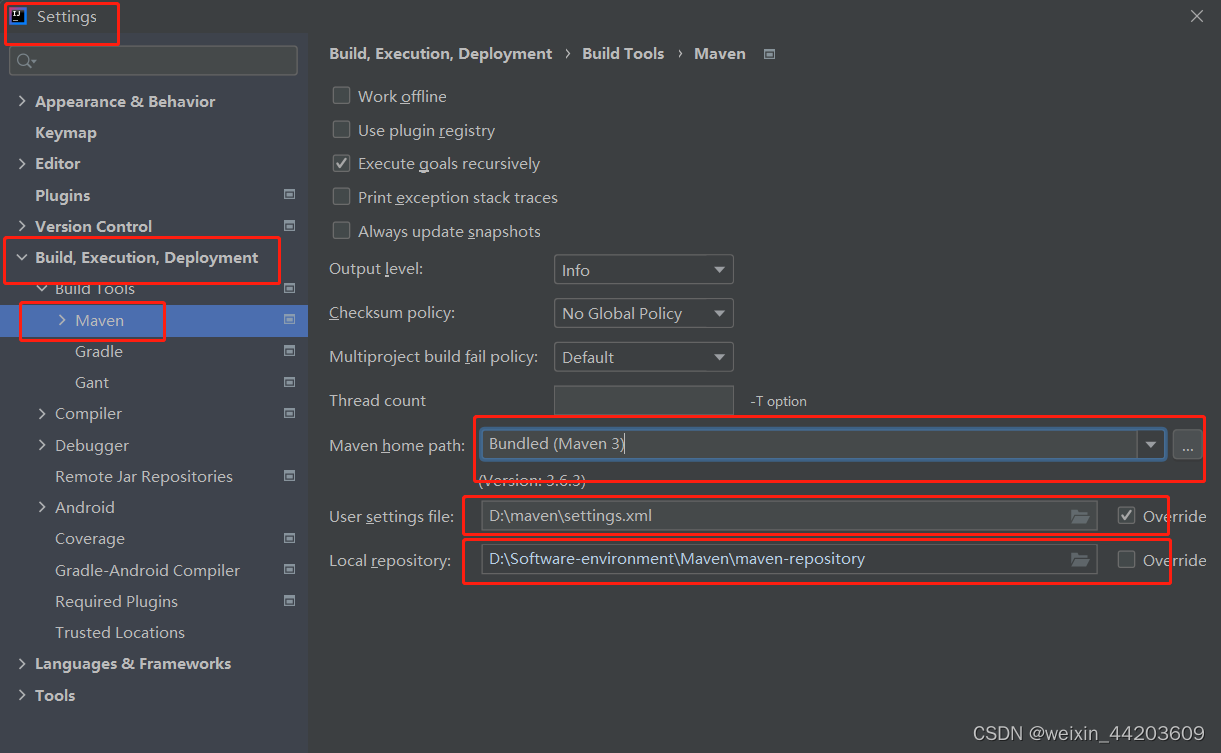The height and width of the screenshot is (753, 1221).
Task: Collapse the Build Tools node
Action: point(42,289)
